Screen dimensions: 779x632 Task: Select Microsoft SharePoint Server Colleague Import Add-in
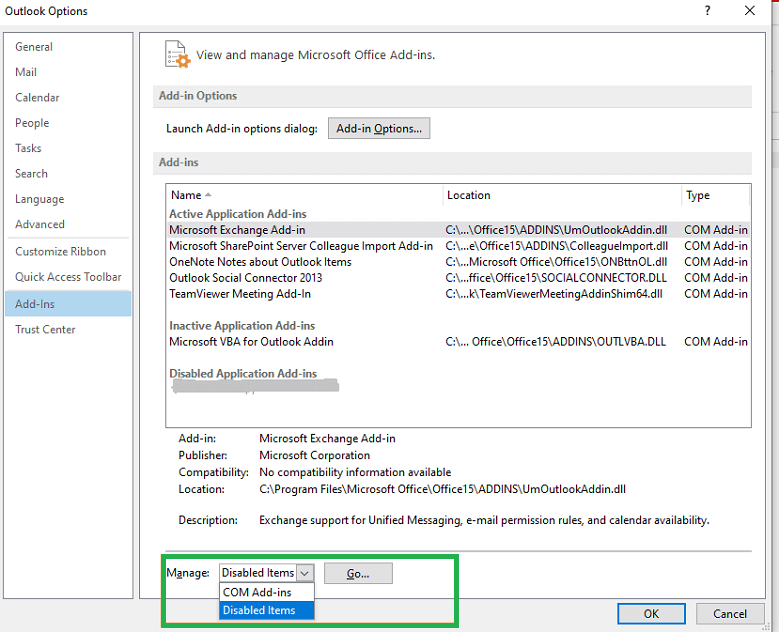458,246
